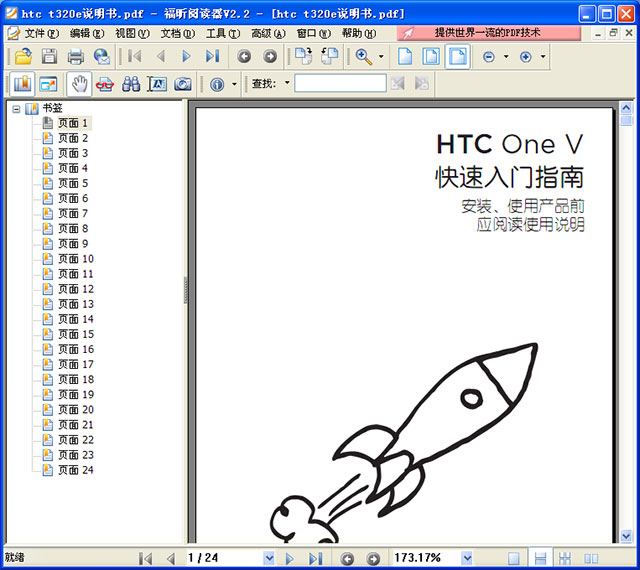The height and width of the screenshot is (570, 640).
Task: Print the document with printer icon
Action: click(x=76, y=56)
